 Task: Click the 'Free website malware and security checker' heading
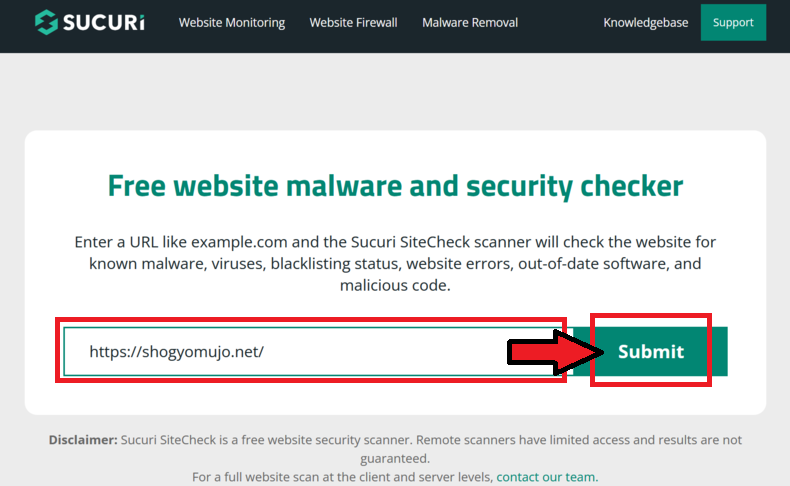tap(395, 186)
